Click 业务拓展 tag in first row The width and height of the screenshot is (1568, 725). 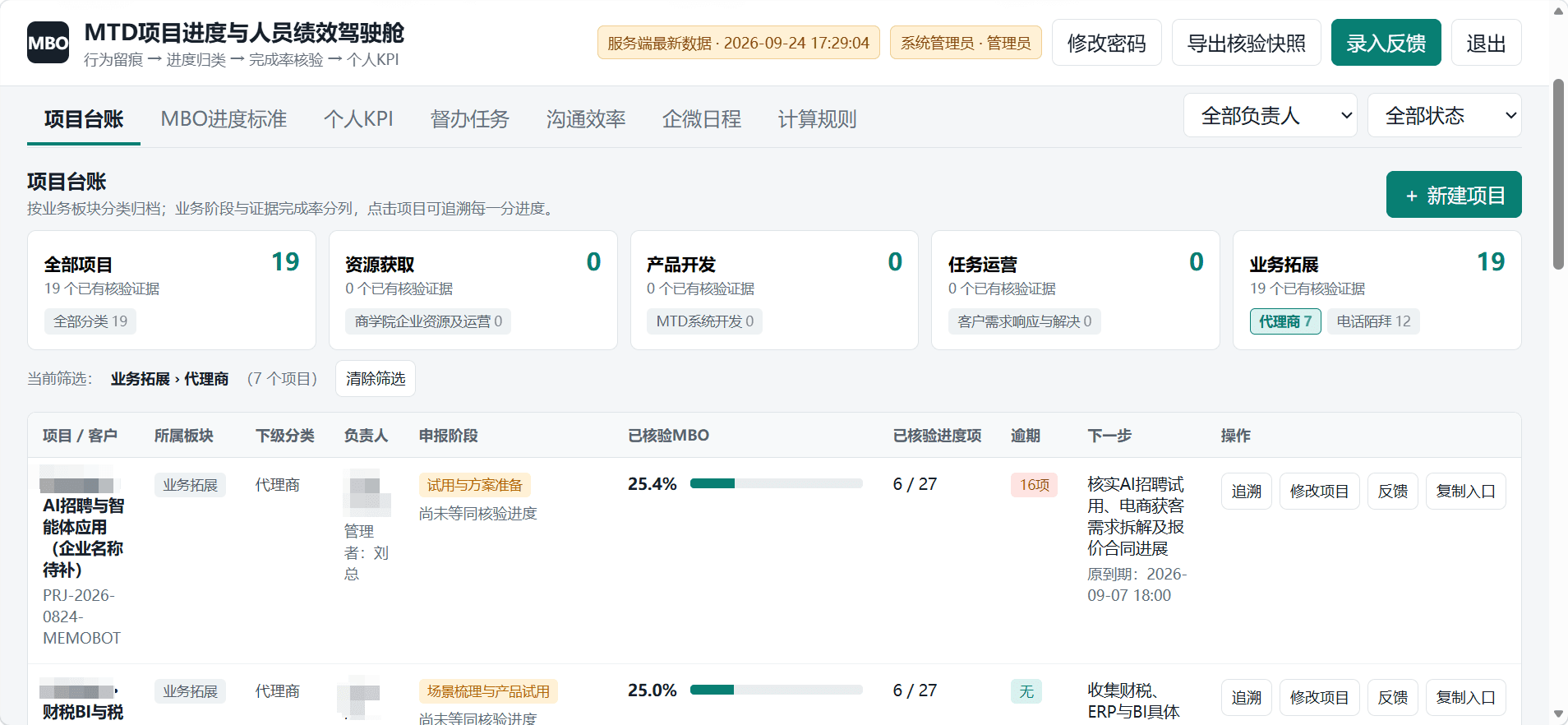[190, 485]
